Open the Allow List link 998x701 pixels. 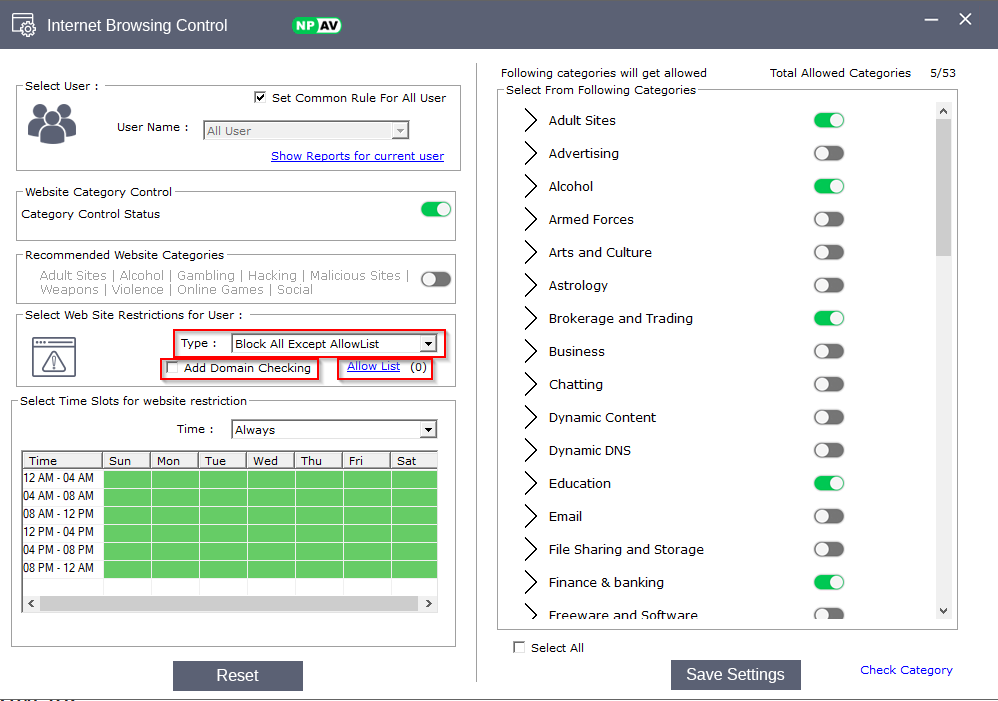pyautogui.click(x=373, y=367)
